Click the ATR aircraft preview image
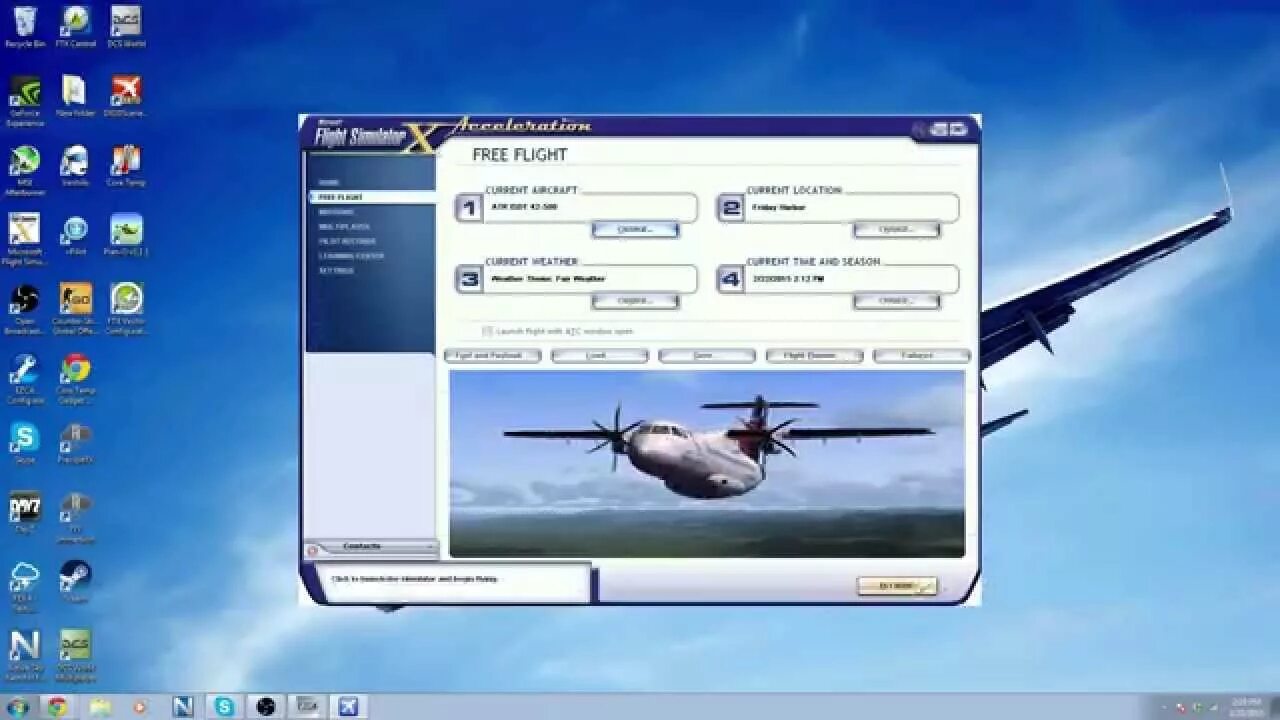 click(x=707, y=464)
